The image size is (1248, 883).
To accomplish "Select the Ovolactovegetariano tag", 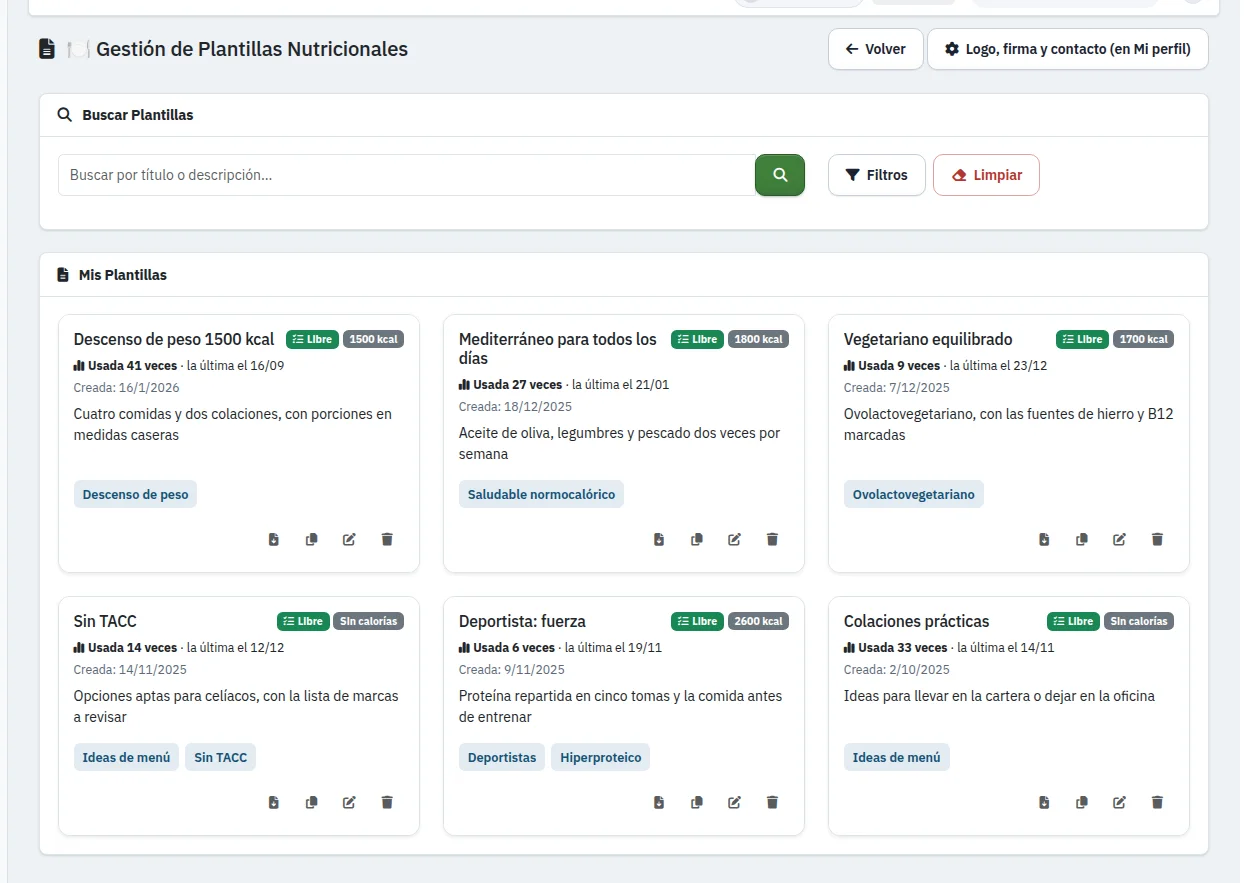I will [x=914, y=494].
